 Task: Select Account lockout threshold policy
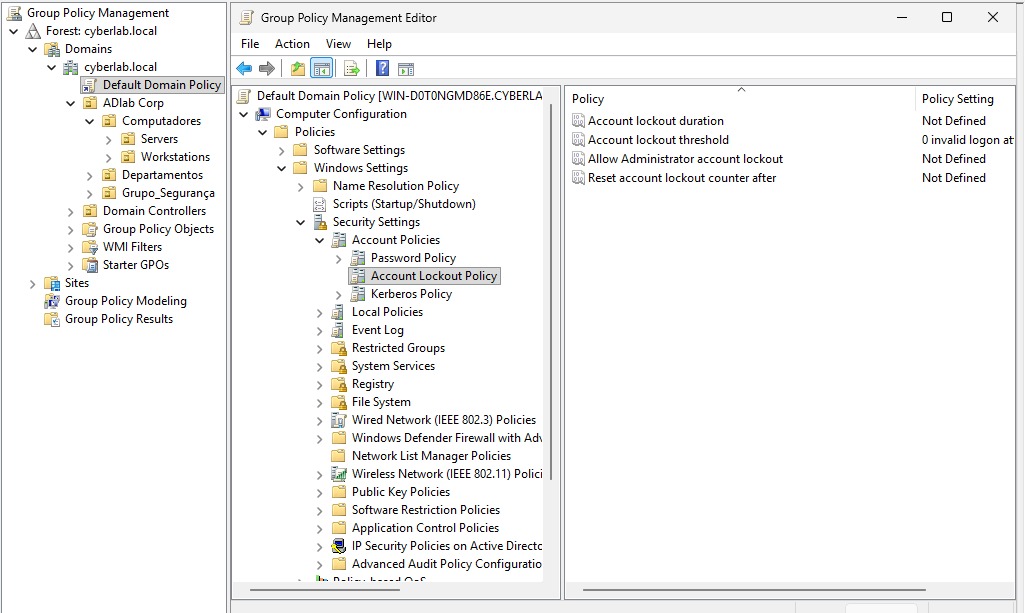658,140
